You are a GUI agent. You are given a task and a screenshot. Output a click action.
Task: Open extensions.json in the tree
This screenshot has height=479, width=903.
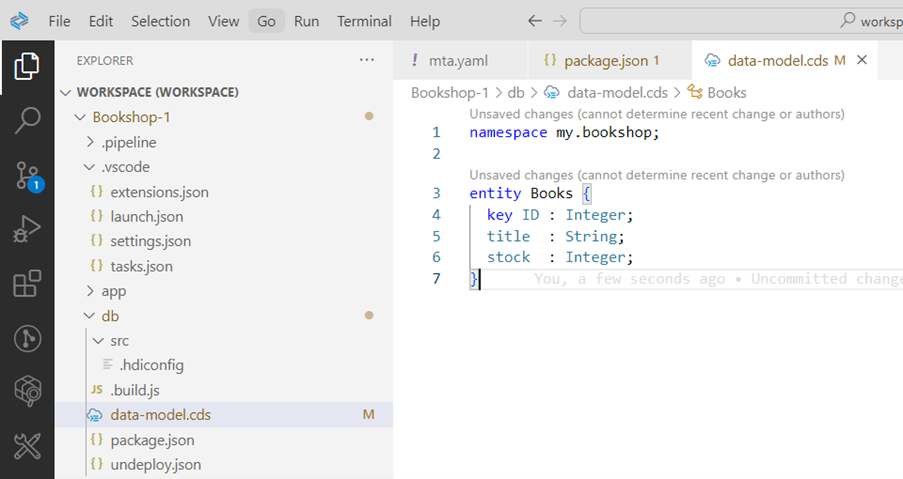click(x=160, y=192)
